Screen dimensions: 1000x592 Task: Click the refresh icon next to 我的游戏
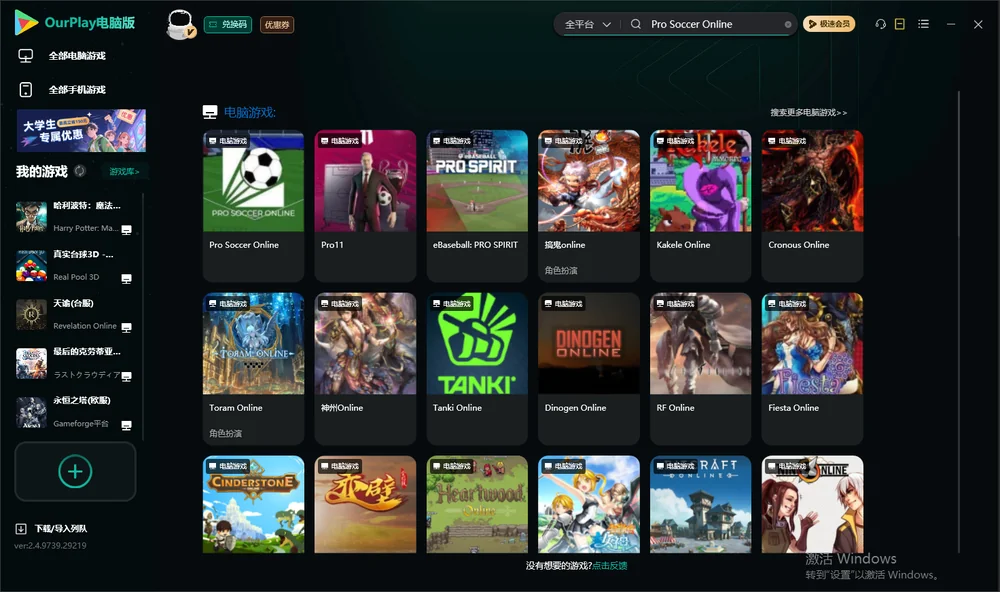pyautogui.click(x=80, y=171)
